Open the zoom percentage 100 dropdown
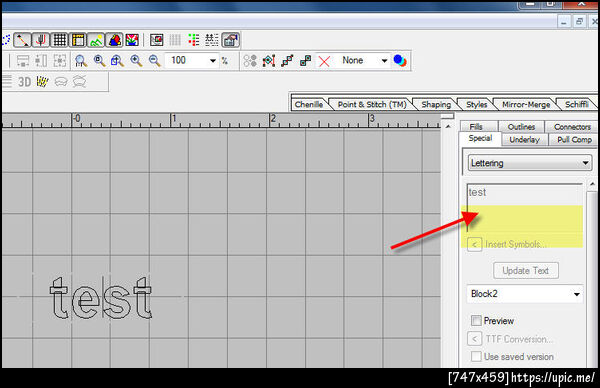The image size is (600, 388). [x=213, y=61]
